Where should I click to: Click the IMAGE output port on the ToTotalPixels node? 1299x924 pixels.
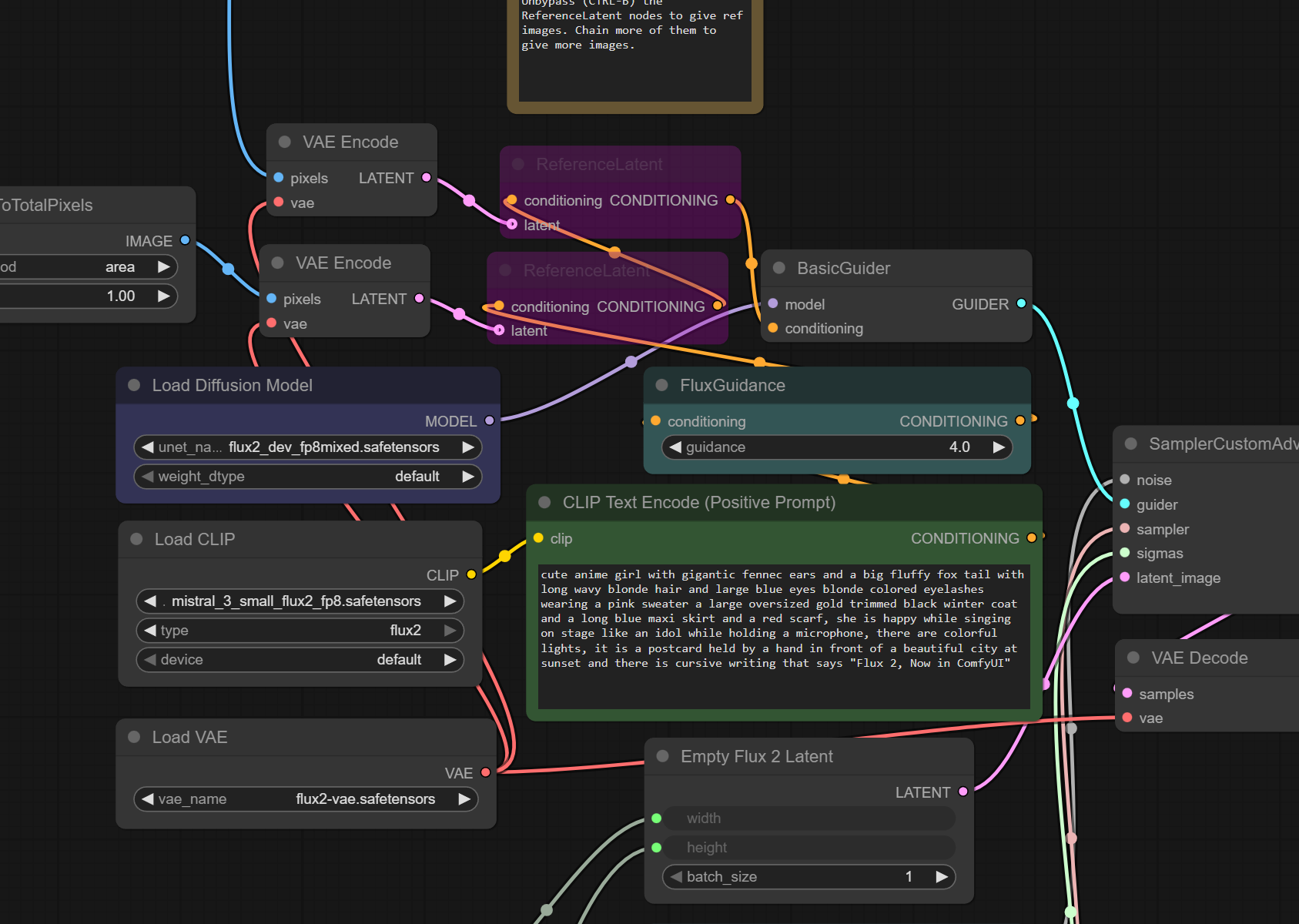pos(185,240)
